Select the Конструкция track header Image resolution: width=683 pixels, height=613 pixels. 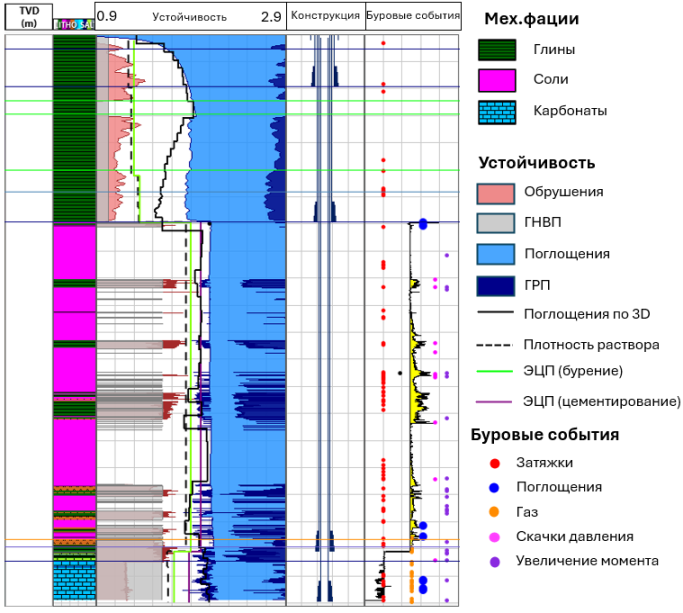click(325, 17)
